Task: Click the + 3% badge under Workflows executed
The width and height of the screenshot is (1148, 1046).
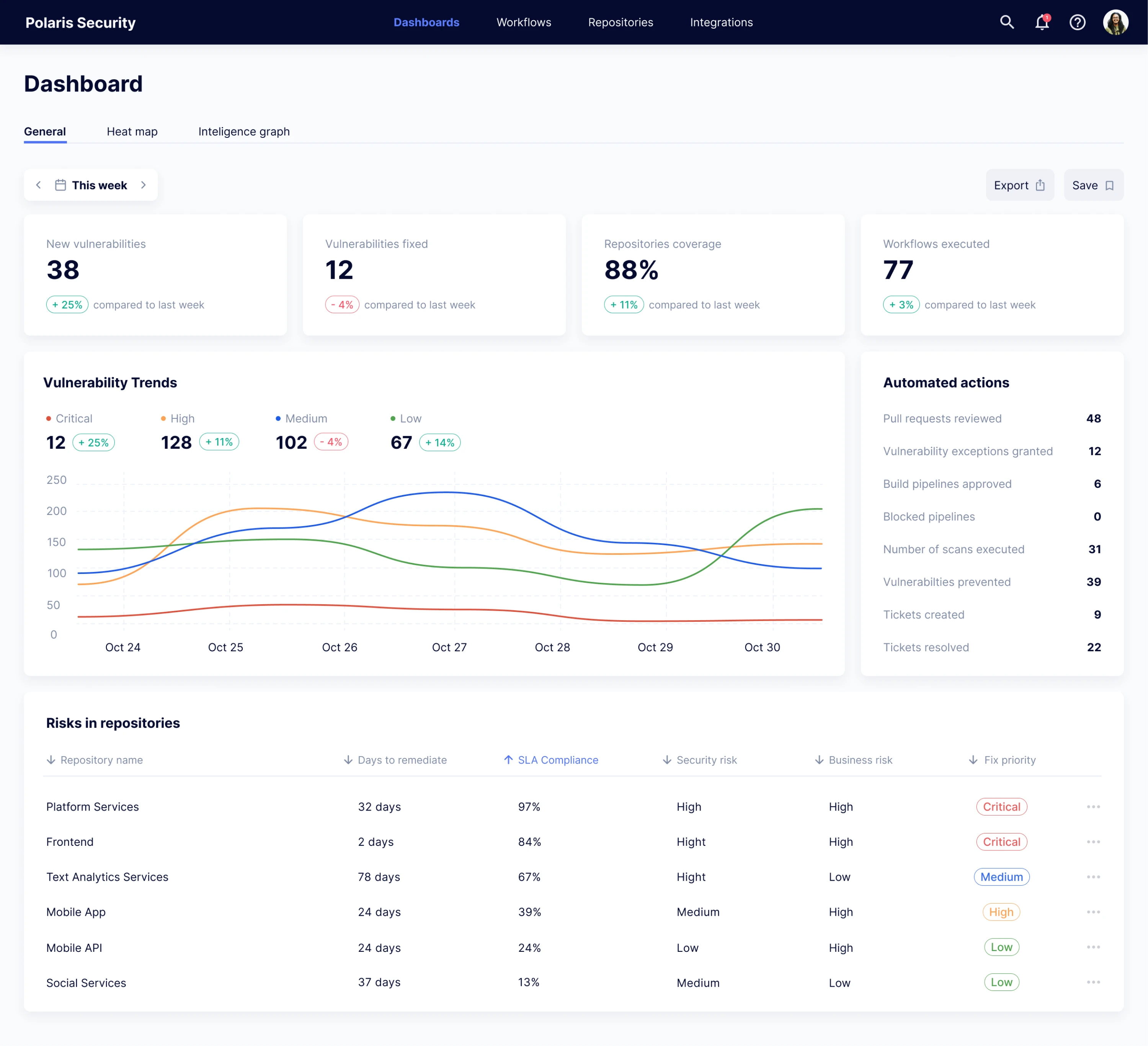Action: tap(901, 305)
